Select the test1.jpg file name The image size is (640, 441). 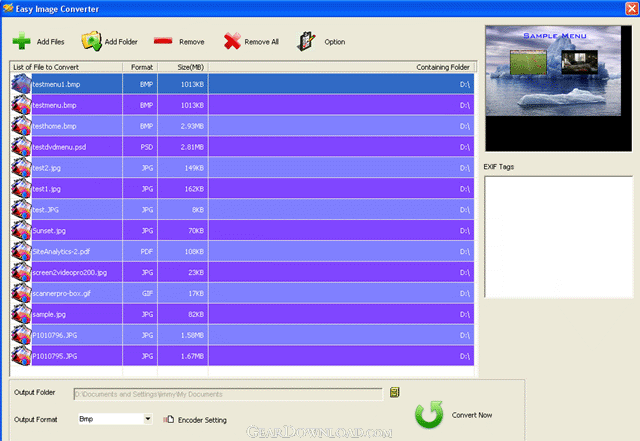(47, 189)
